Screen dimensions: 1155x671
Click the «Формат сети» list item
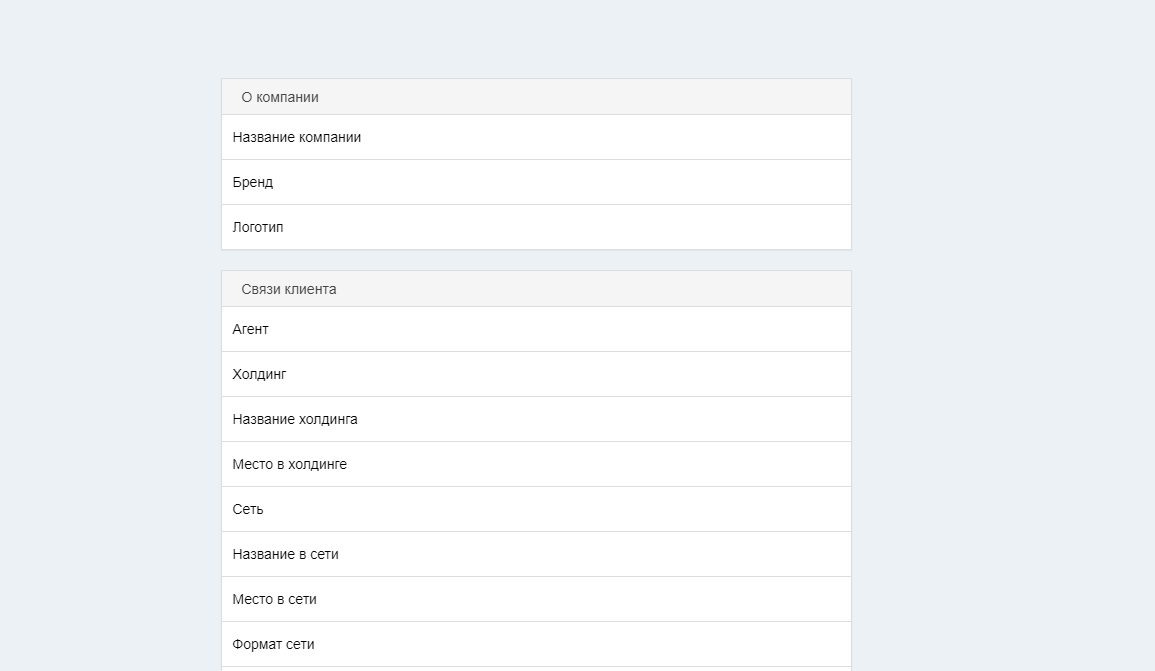tap(535, 644)
